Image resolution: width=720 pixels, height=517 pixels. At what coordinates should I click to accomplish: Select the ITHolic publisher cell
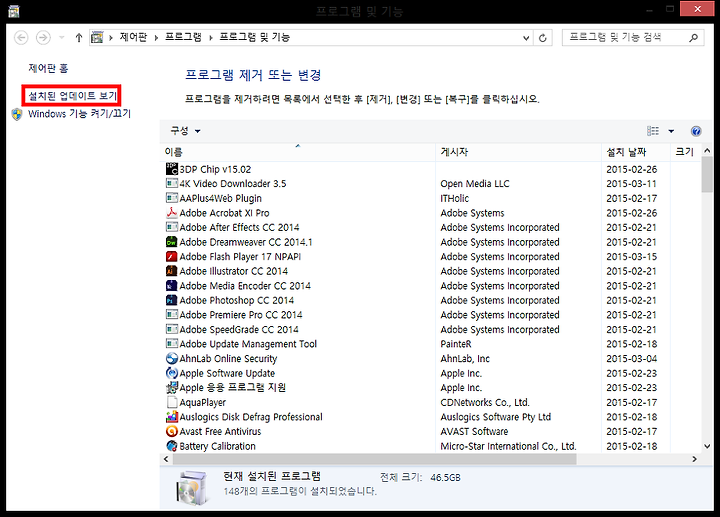coord(455,198)
